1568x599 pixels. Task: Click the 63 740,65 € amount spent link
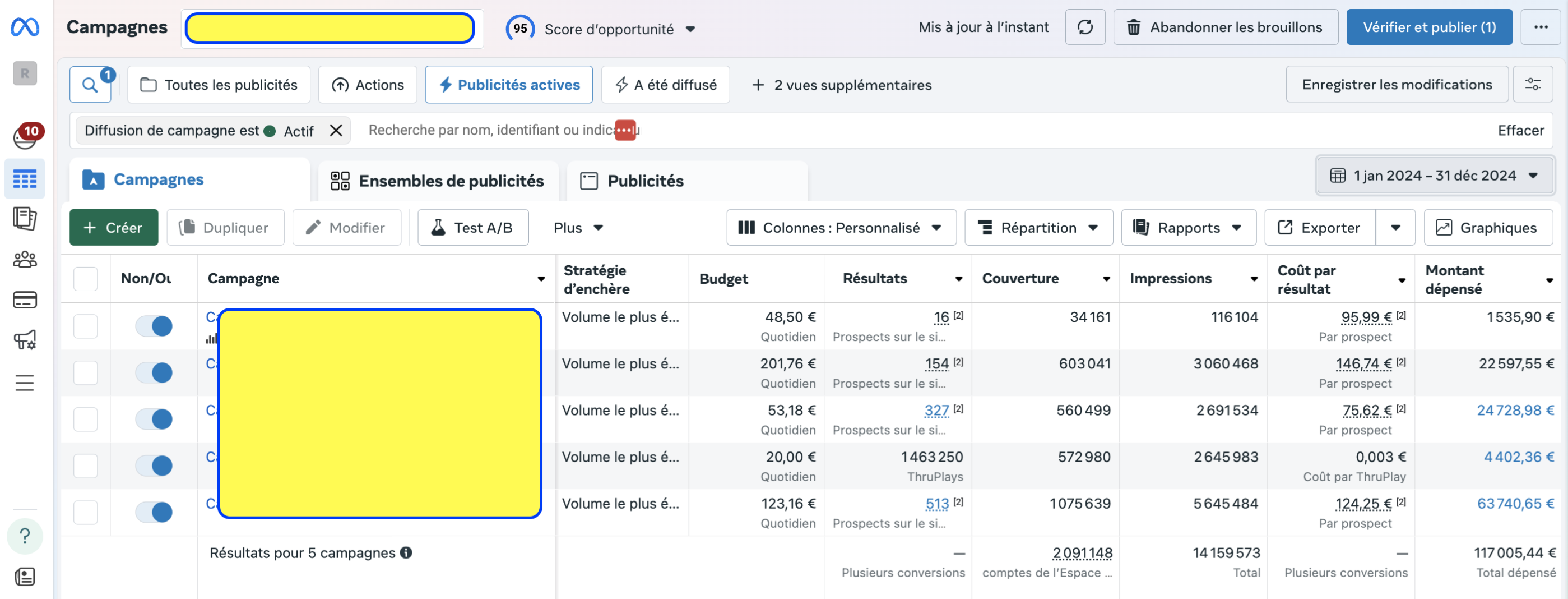point(1515,504)
